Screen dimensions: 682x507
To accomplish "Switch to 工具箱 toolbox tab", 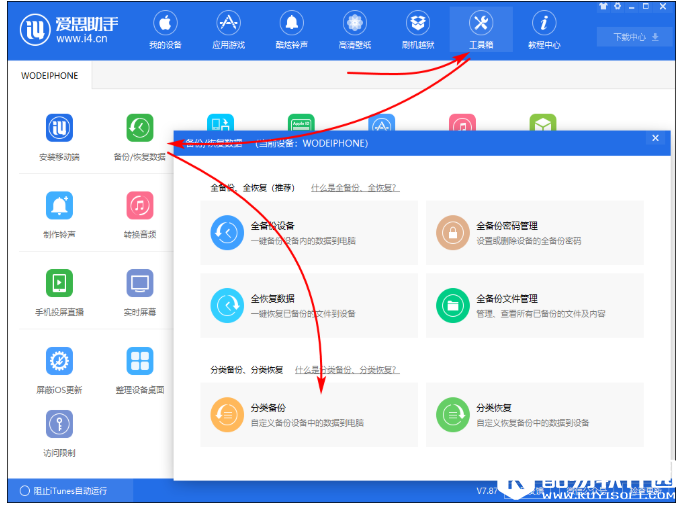I will [480, 31].
